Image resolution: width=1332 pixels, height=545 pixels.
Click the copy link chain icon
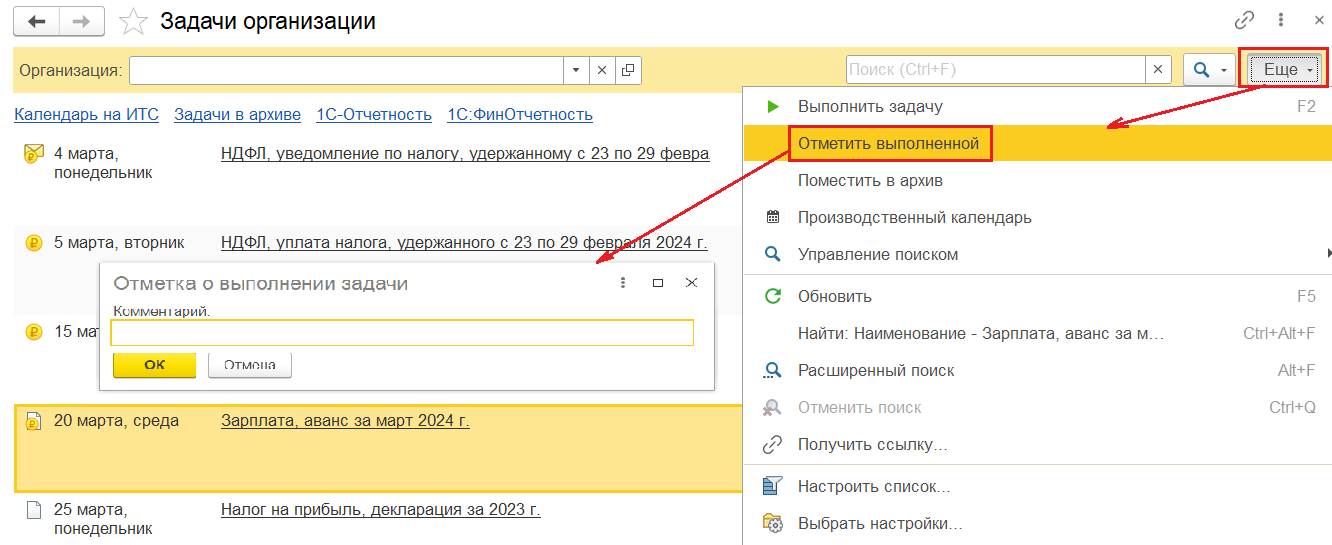click(x=1244, y=20)
